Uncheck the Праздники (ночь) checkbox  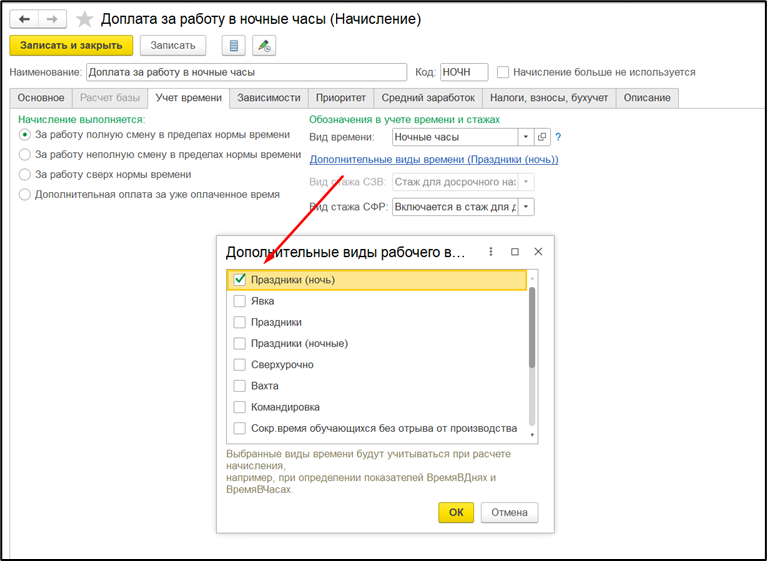click(240, 280)
